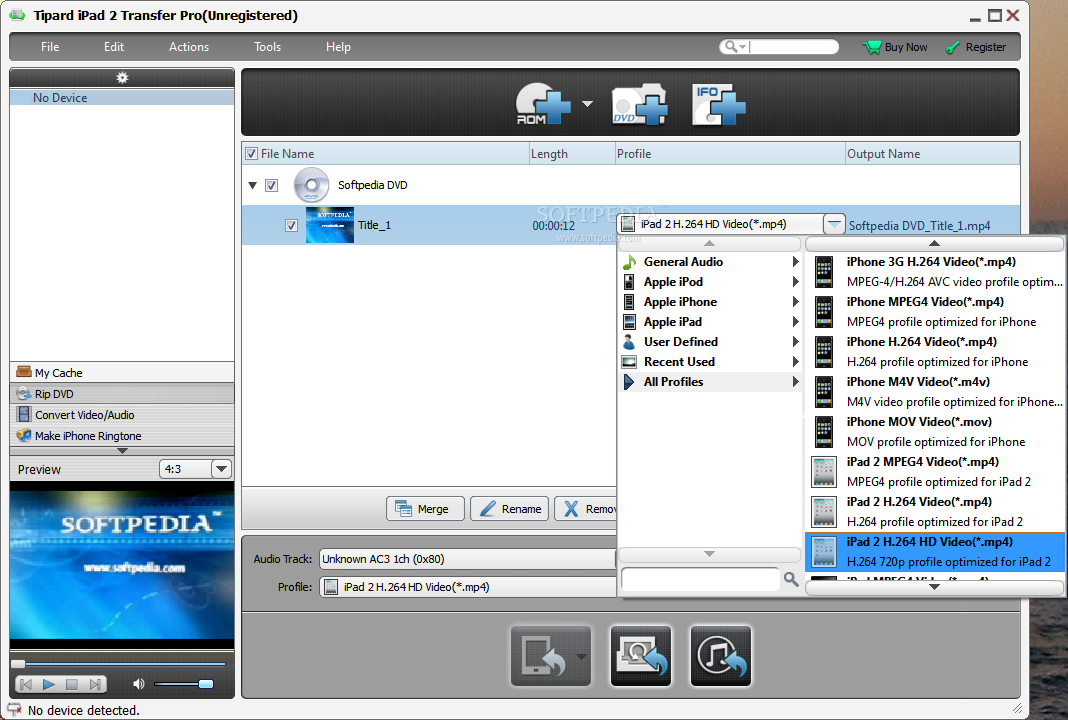Collapse the Softpedia DVD tree node
The height and width of the screenshot is (720, 1068).
point(253,185)
